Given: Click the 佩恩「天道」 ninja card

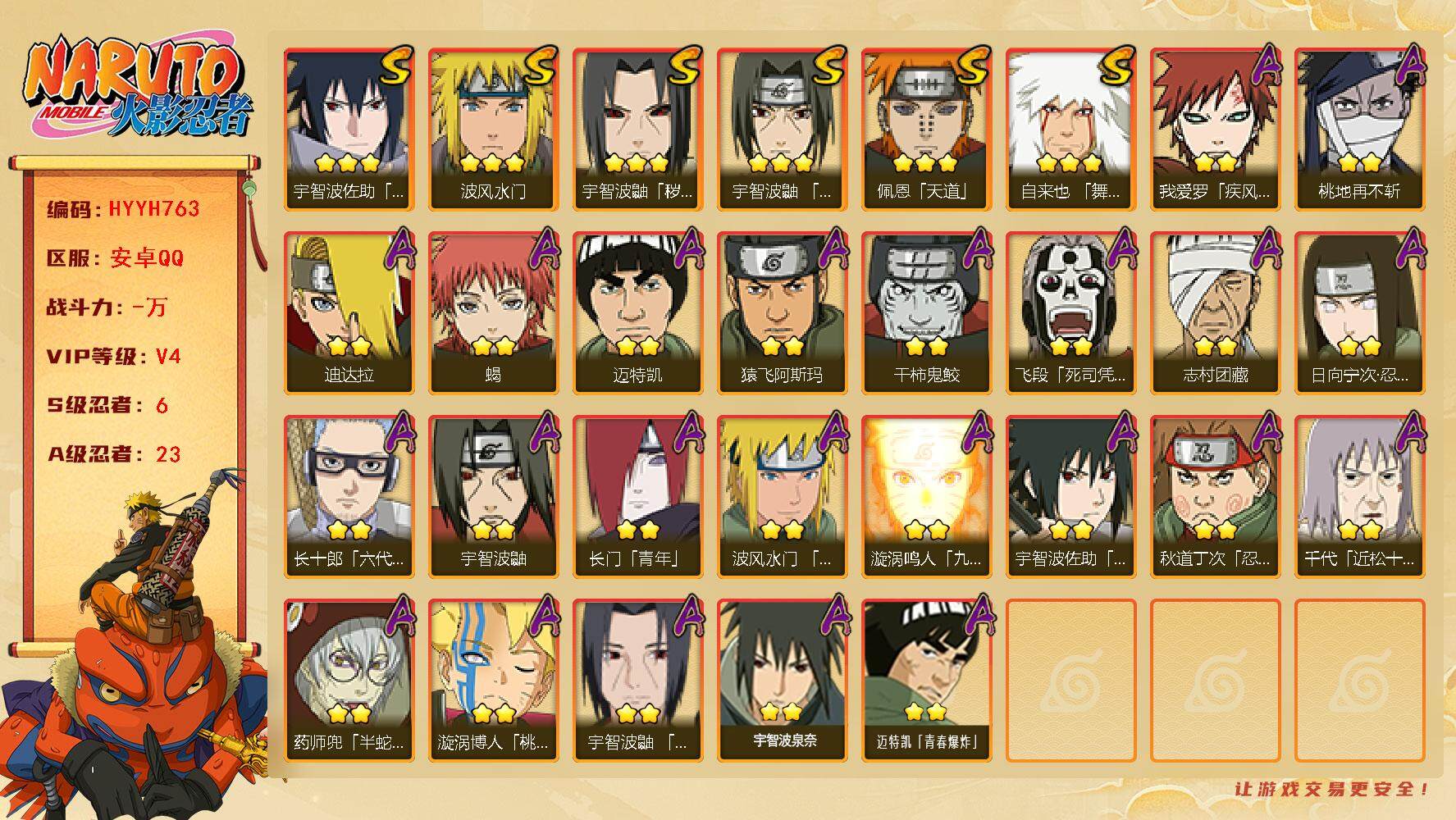Looking at the screenshot, I should (926, 129).
